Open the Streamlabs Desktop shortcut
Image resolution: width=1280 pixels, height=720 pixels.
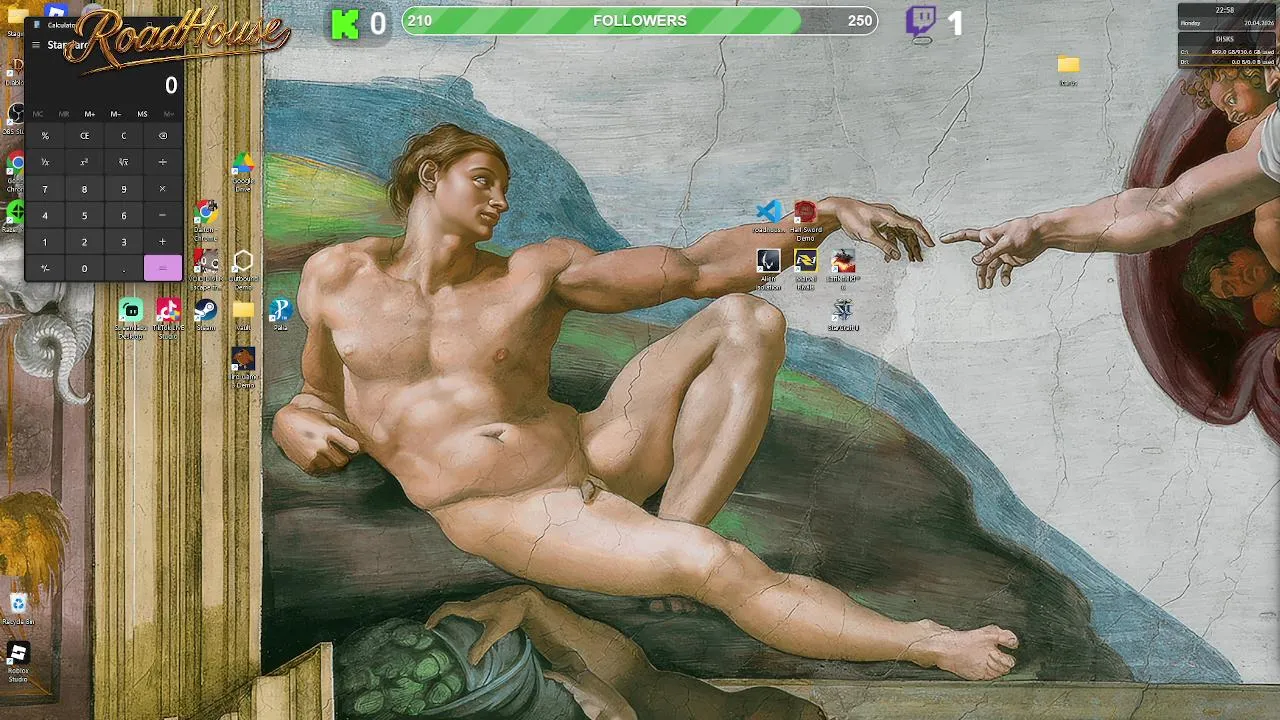(131, 317)
